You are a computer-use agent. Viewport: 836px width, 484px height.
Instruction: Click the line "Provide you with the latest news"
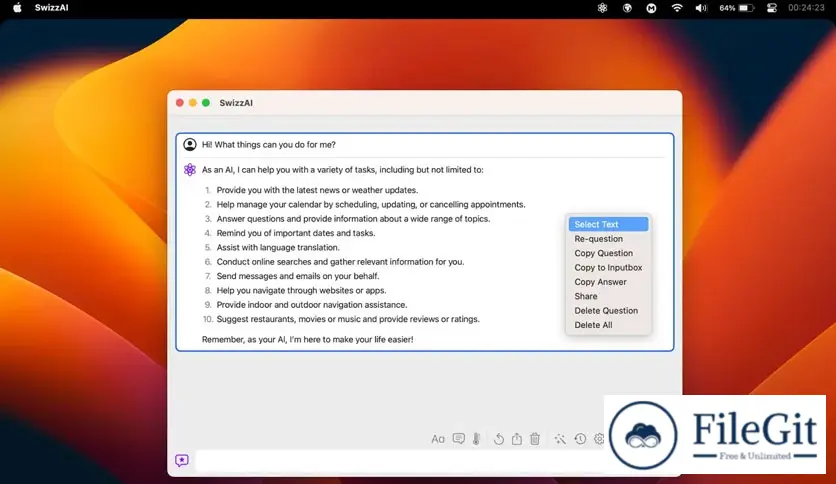tap(317, 190)
